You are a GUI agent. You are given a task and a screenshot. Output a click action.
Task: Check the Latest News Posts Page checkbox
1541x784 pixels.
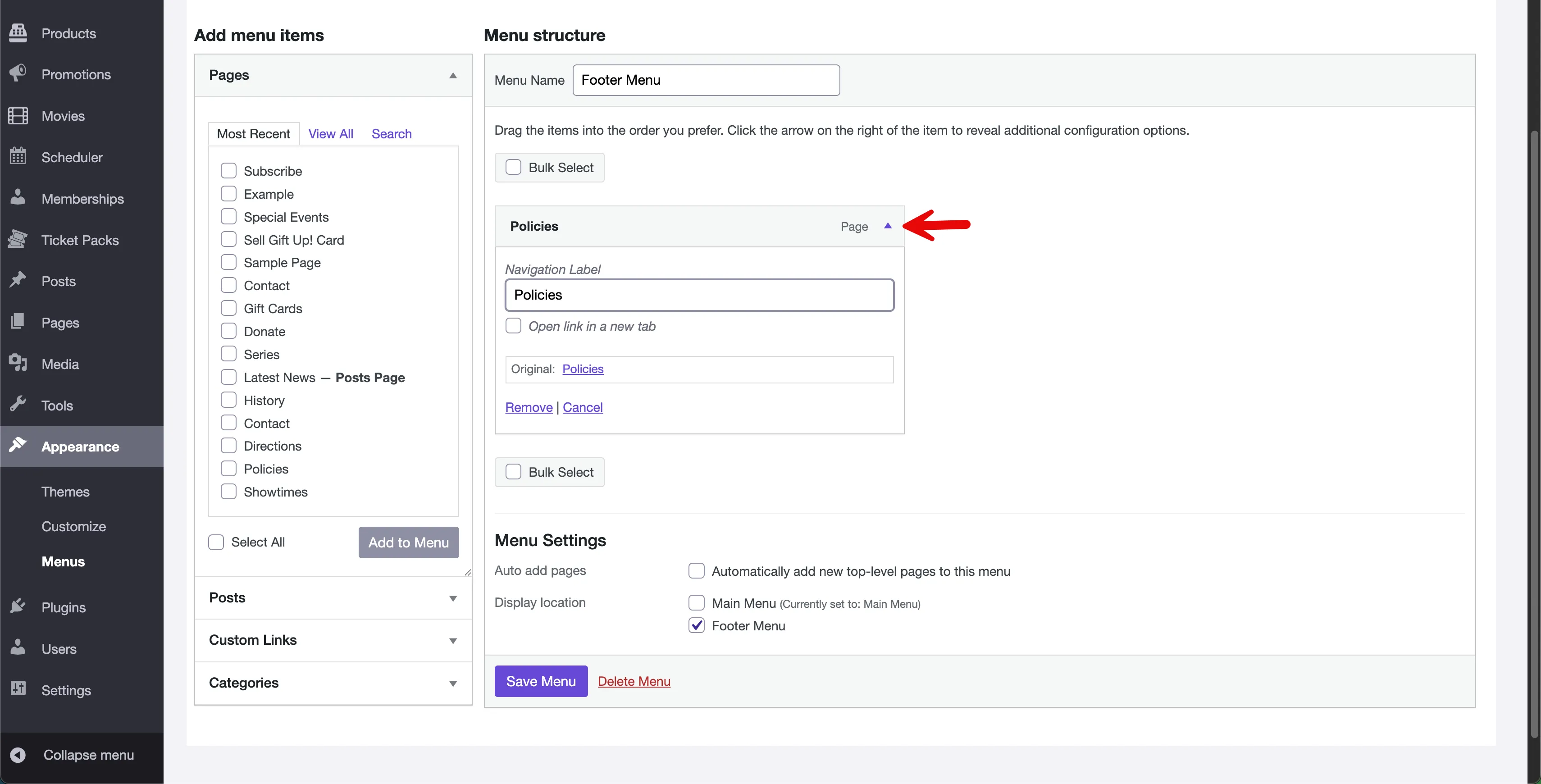tap(228, 377)
